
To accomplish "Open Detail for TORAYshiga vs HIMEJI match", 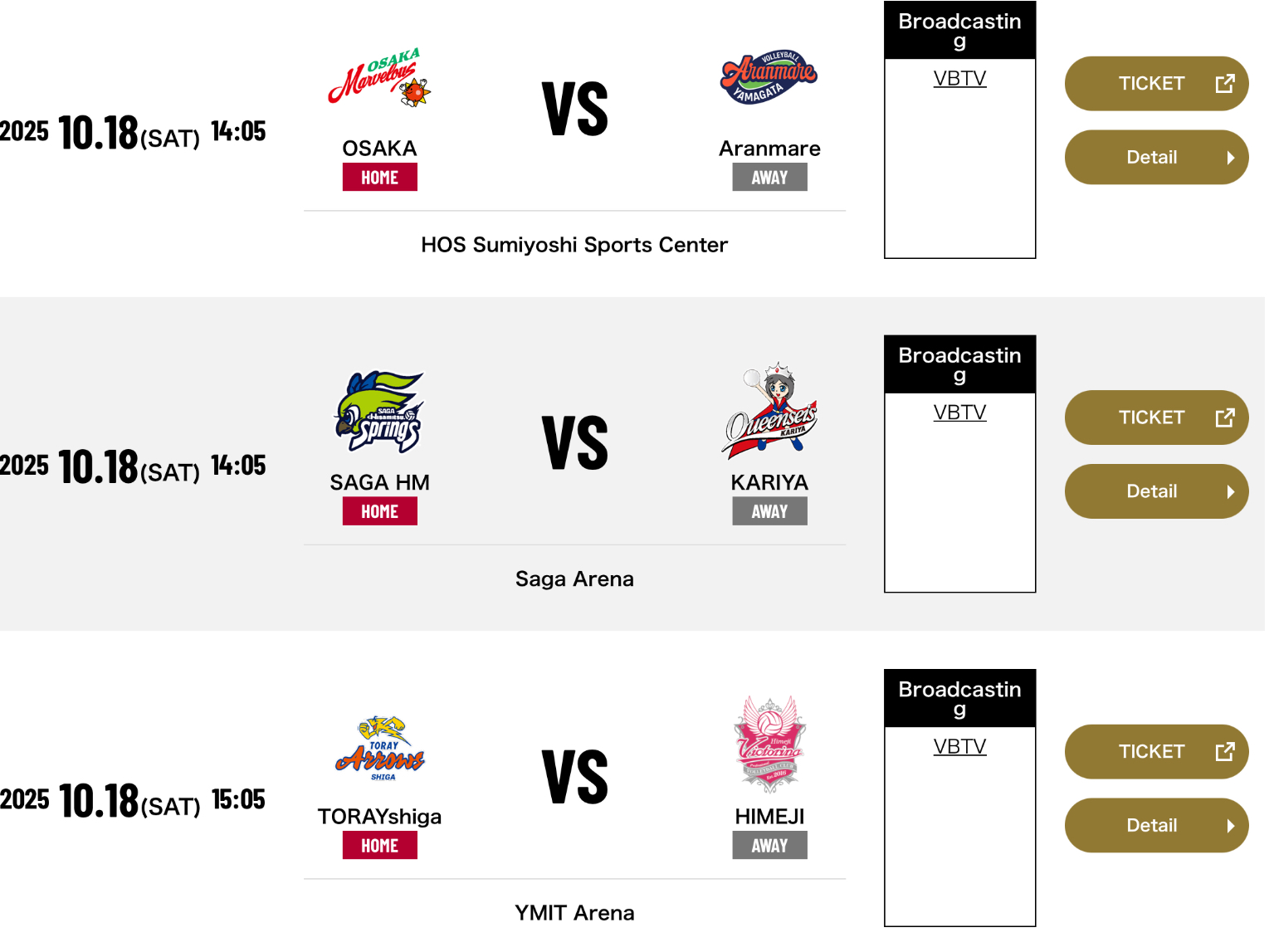I will [1157, 826].
